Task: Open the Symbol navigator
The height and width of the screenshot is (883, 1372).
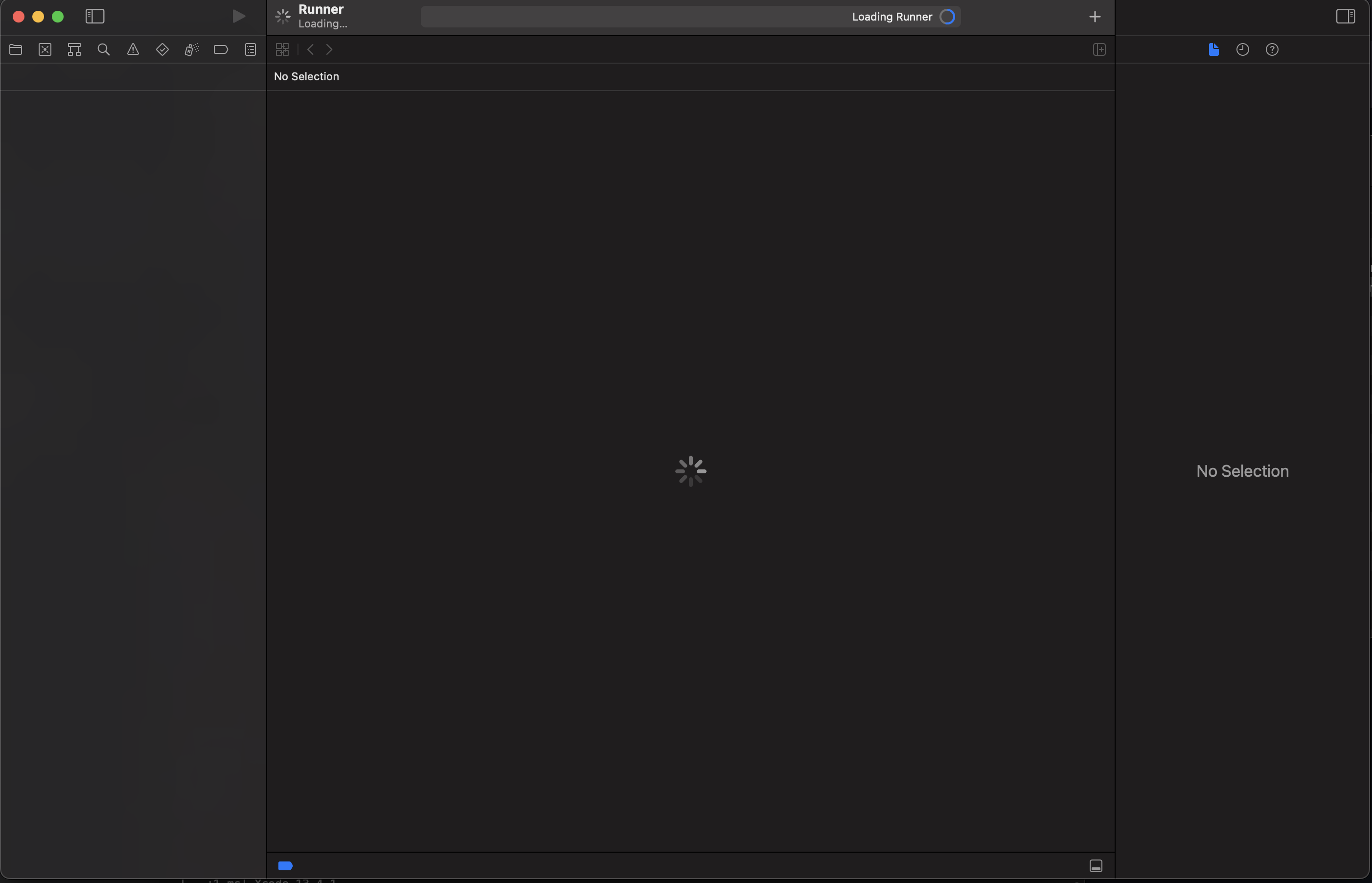Action: [74, 49]
